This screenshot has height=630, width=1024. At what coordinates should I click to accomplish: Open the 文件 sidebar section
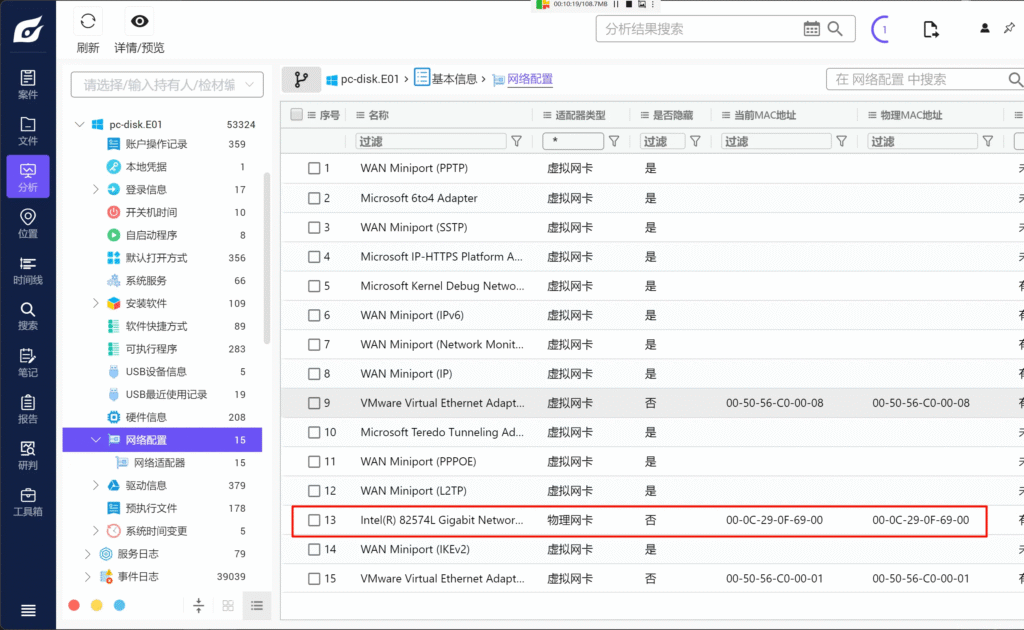click(x=27, y=131)
